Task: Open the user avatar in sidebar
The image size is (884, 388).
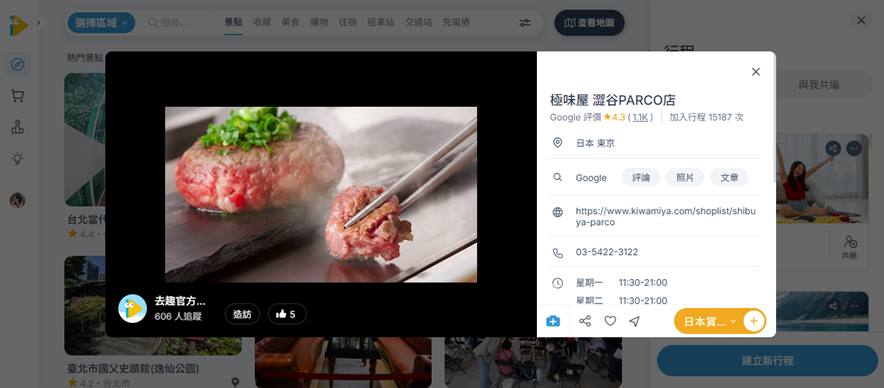Action: tap(17, 200)
